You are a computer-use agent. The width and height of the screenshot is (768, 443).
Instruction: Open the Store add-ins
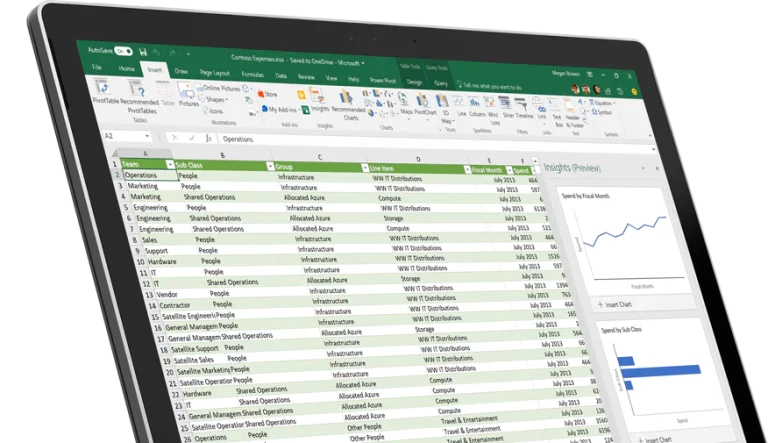[x=267, y=94]
